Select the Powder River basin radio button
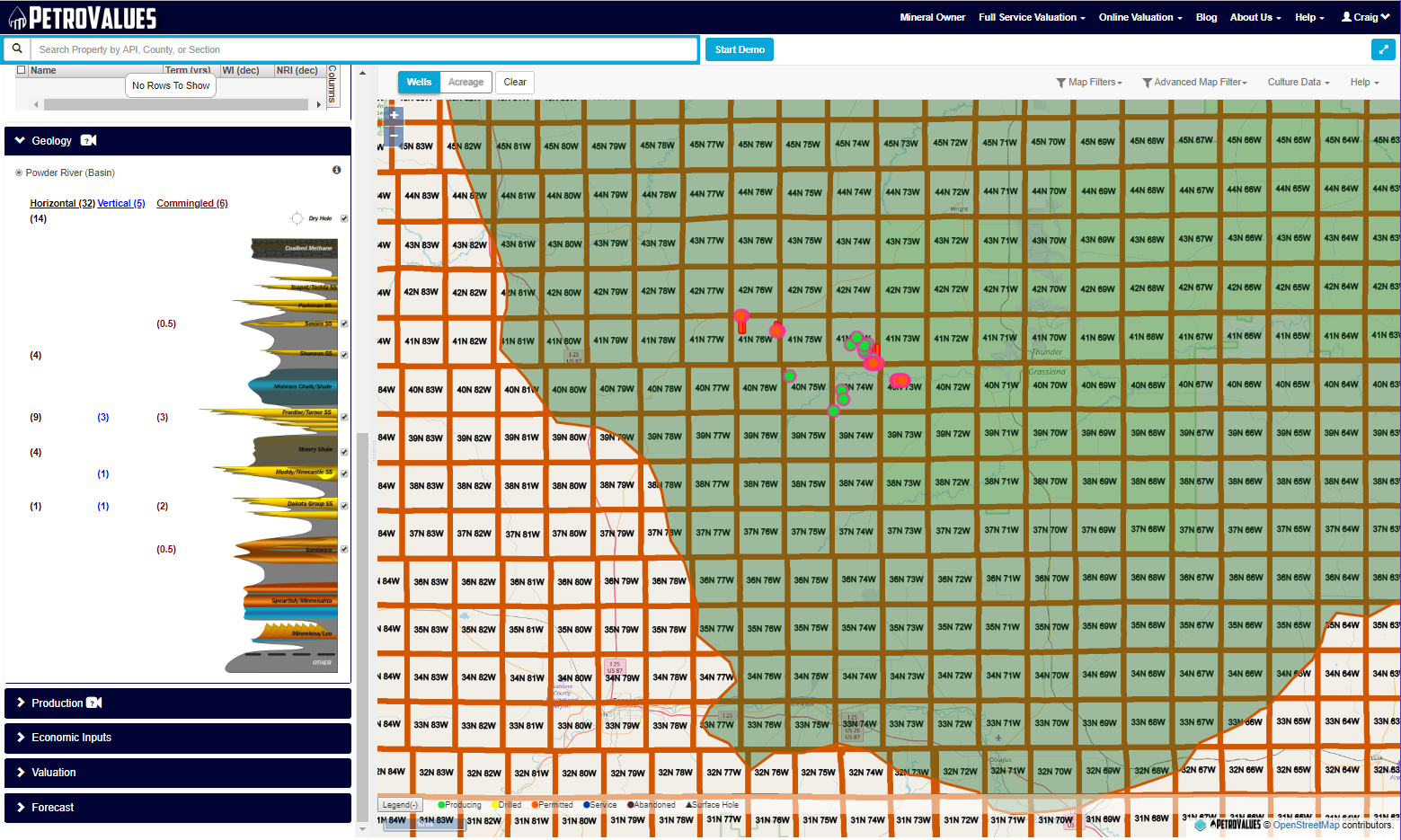 (x=19, y=172)
